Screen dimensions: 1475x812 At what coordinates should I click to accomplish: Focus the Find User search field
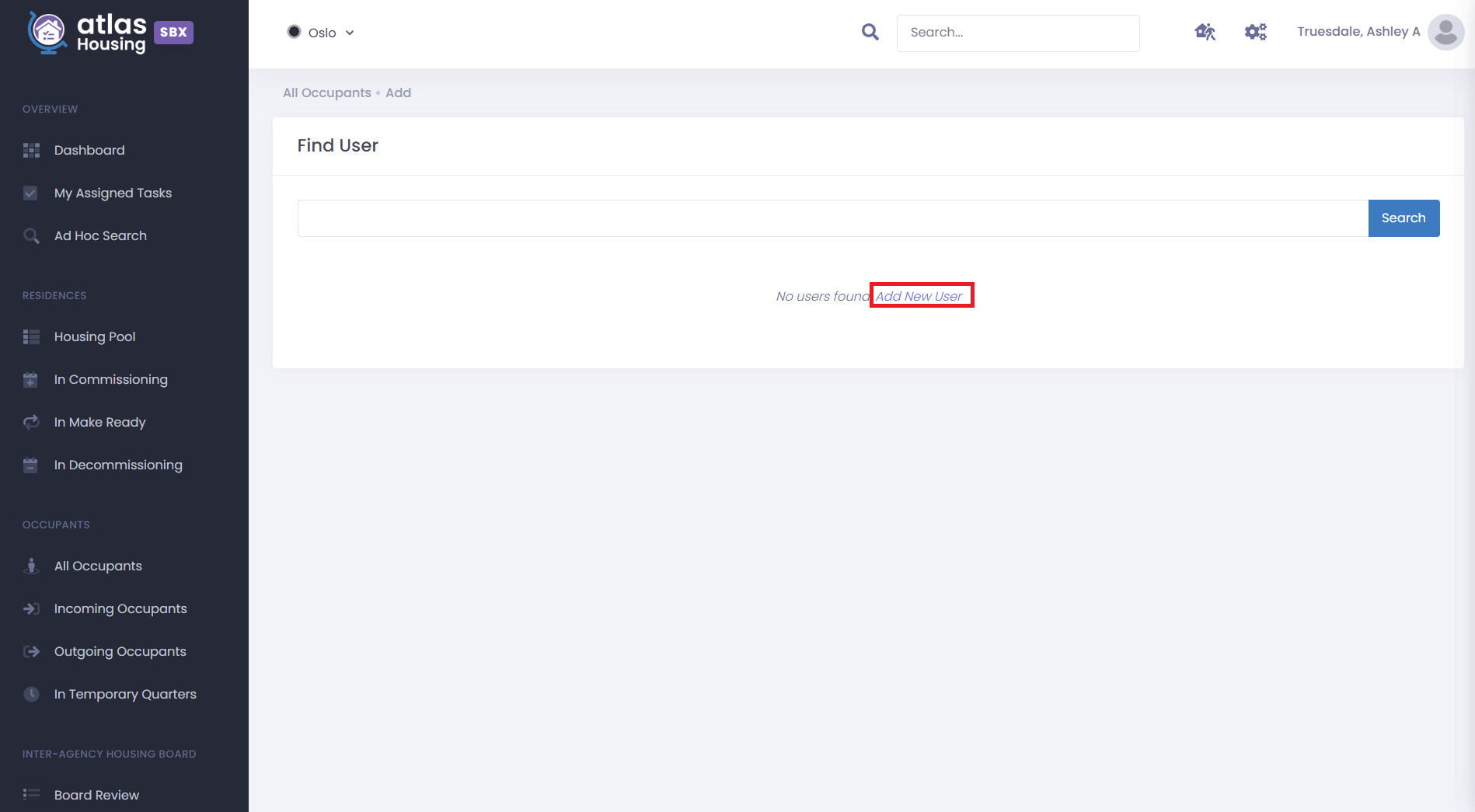point(833,218)
